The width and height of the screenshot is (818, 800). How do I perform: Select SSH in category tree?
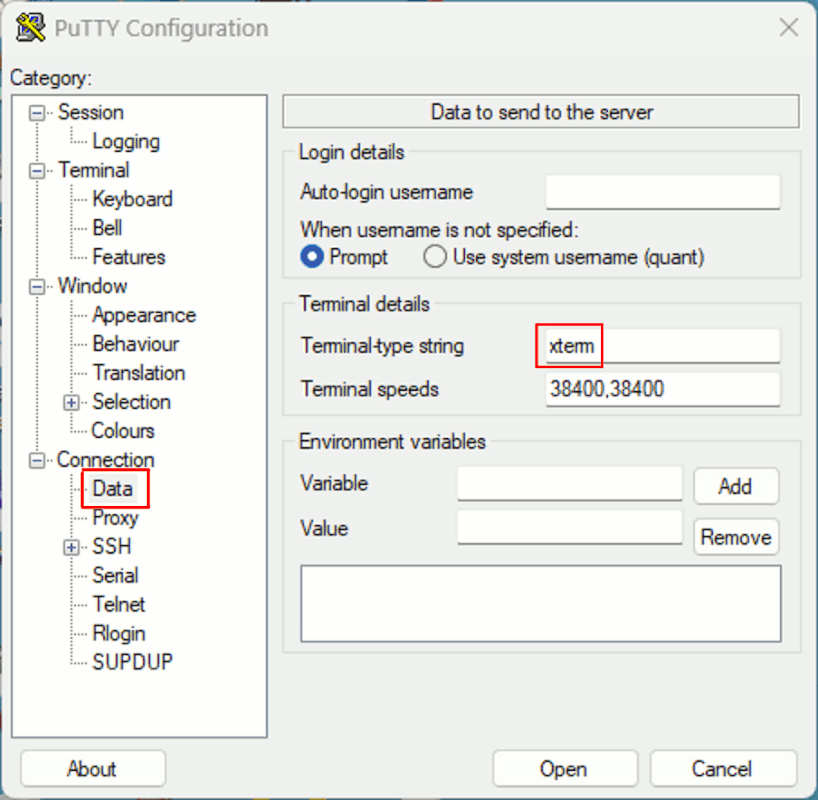coord(112,546)
